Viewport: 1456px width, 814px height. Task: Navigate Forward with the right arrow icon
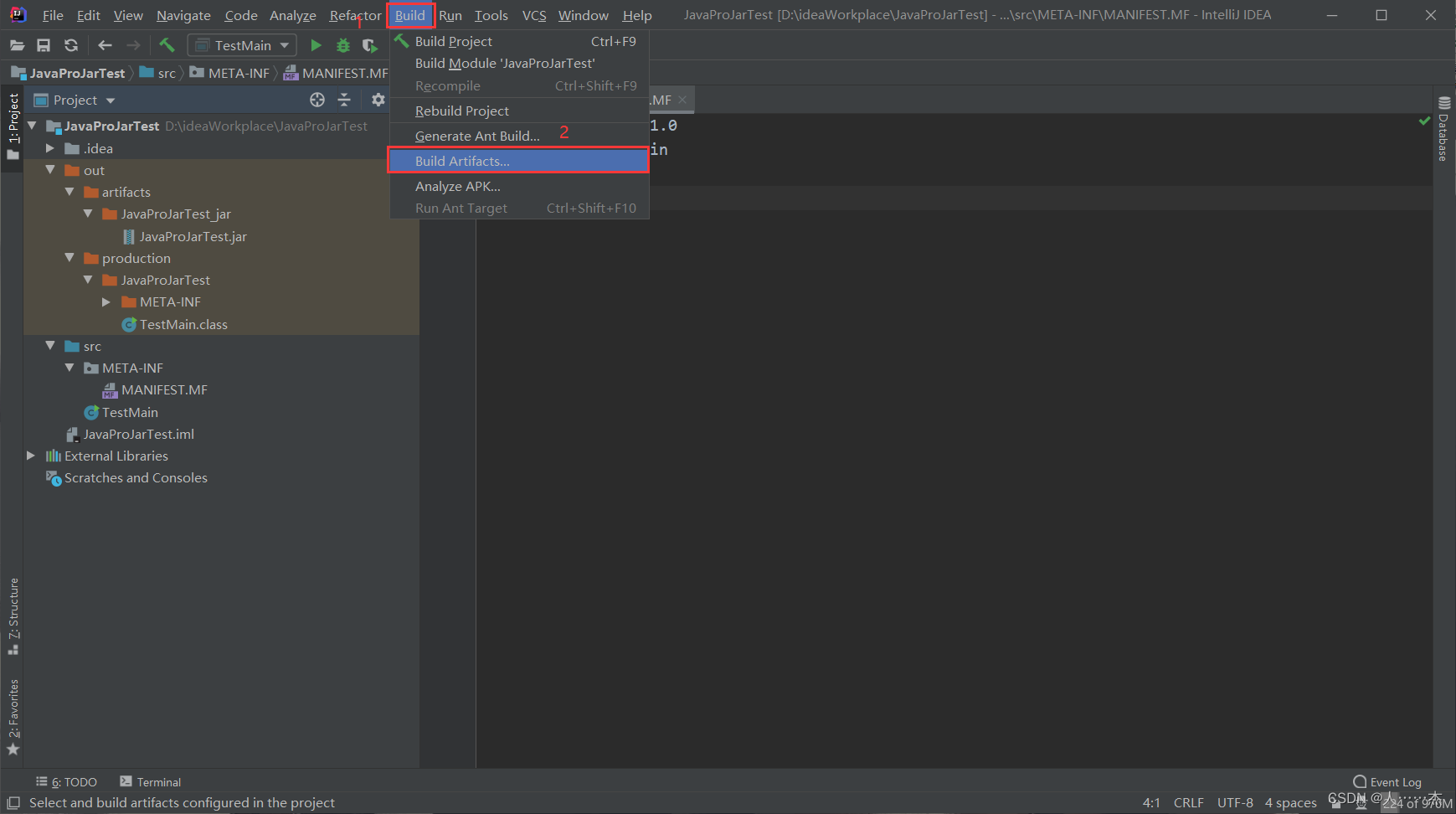[133, 45]
